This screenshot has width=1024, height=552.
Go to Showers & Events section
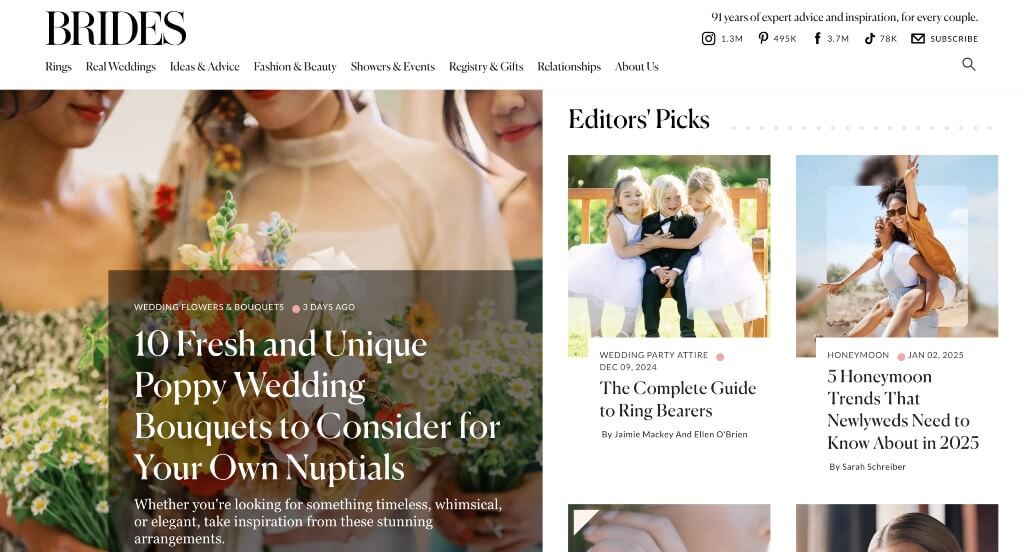click(x=392, y=67)
